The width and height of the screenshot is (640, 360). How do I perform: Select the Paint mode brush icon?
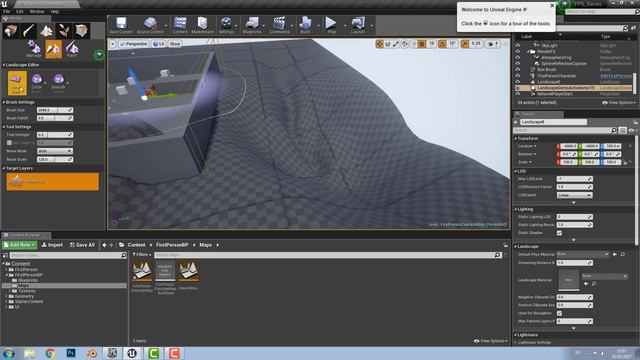[29, 31]
